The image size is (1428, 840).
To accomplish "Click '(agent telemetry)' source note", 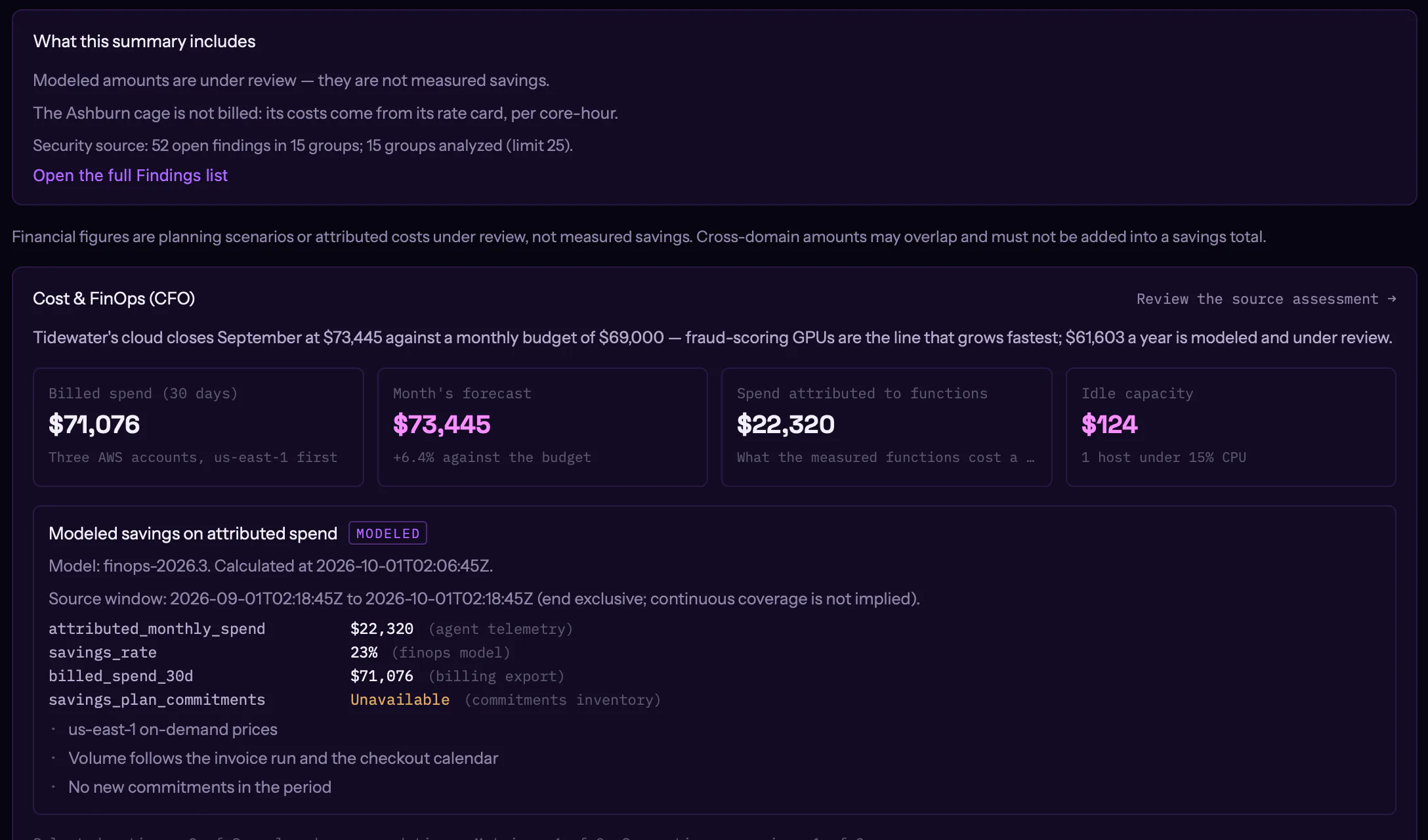I will point(501,629).
